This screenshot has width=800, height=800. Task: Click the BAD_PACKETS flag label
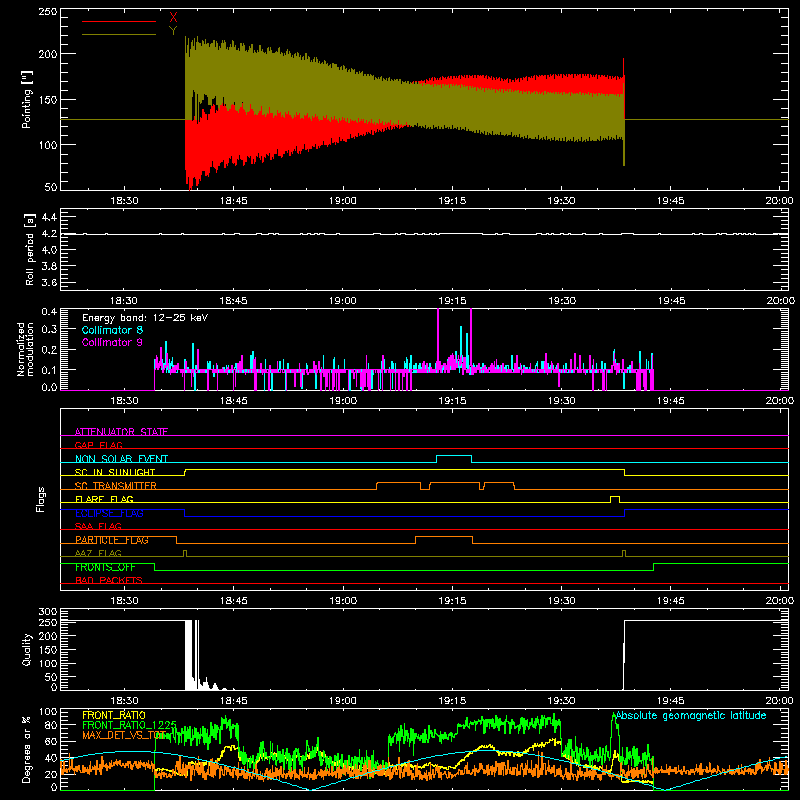tap(109, 580)
